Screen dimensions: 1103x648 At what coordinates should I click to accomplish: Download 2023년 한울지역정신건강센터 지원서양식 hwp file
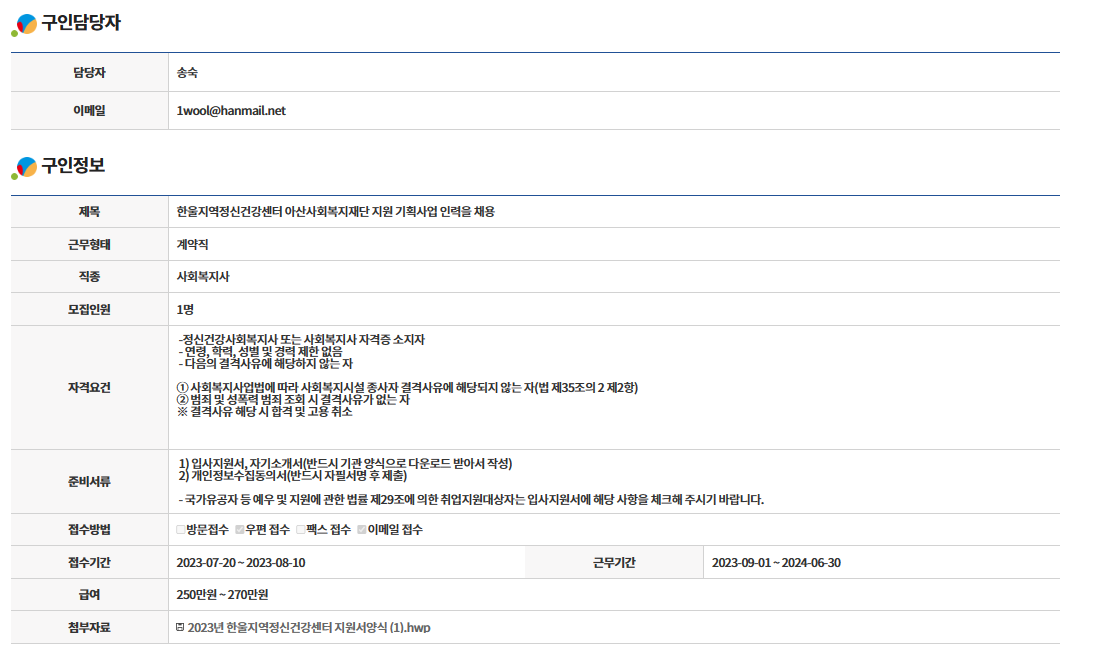point(308,628)
